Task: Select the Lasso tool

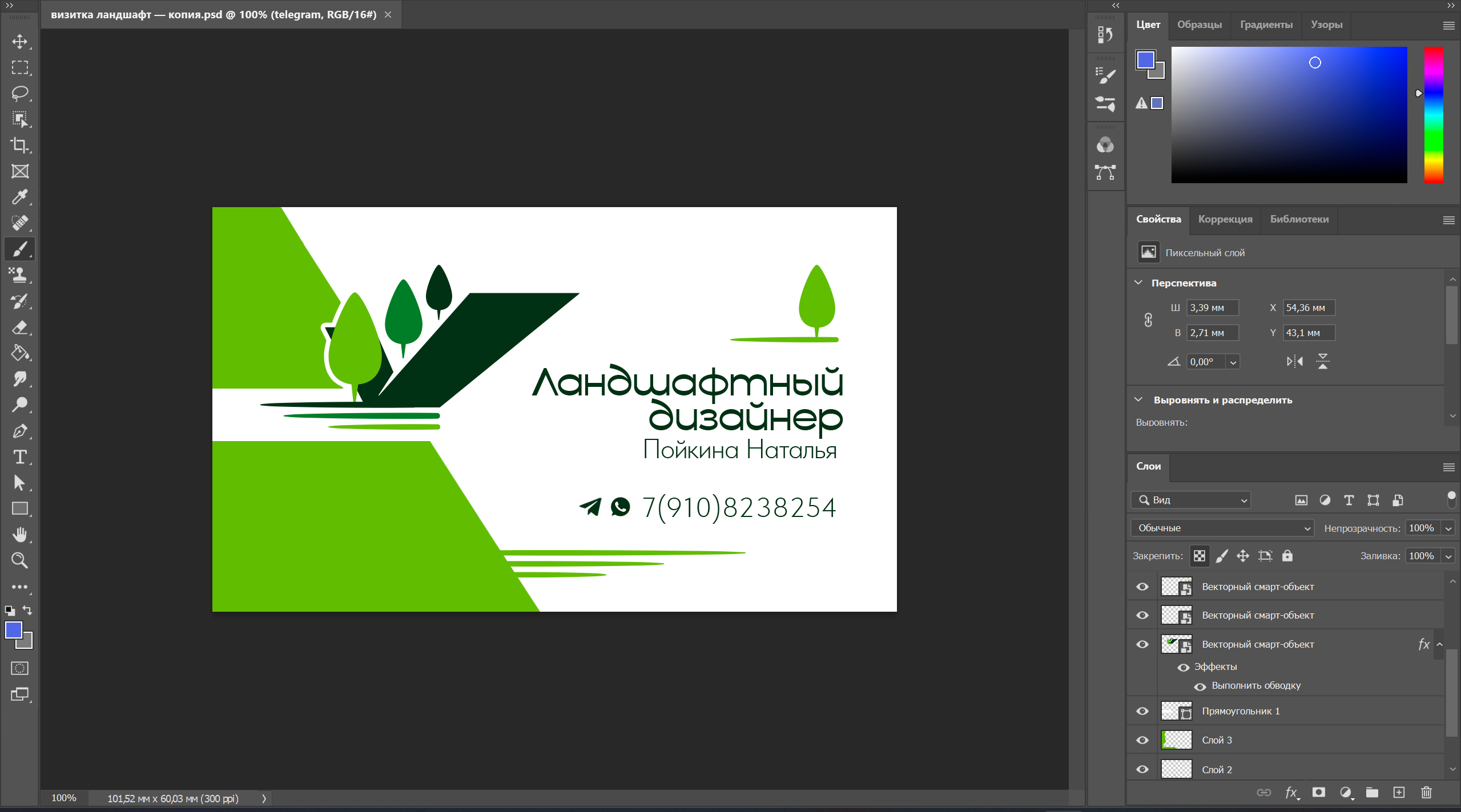Action: tap(20, 93)
